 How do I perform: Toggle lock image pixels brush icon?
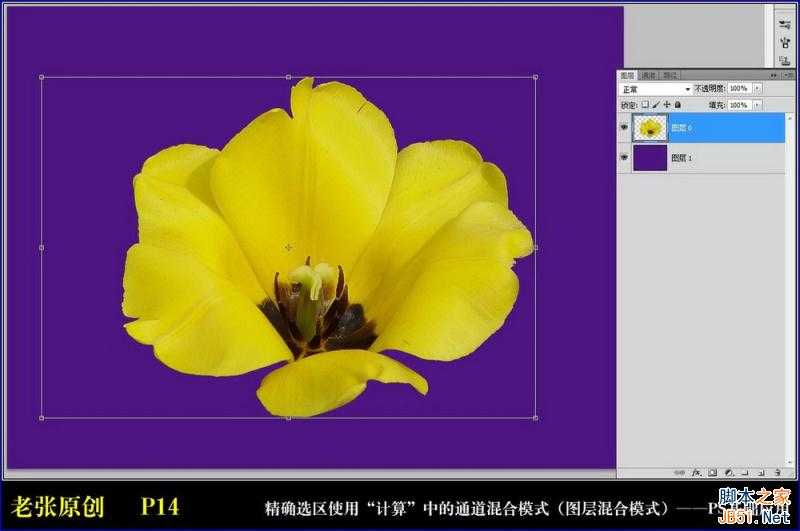coord(656,105)
